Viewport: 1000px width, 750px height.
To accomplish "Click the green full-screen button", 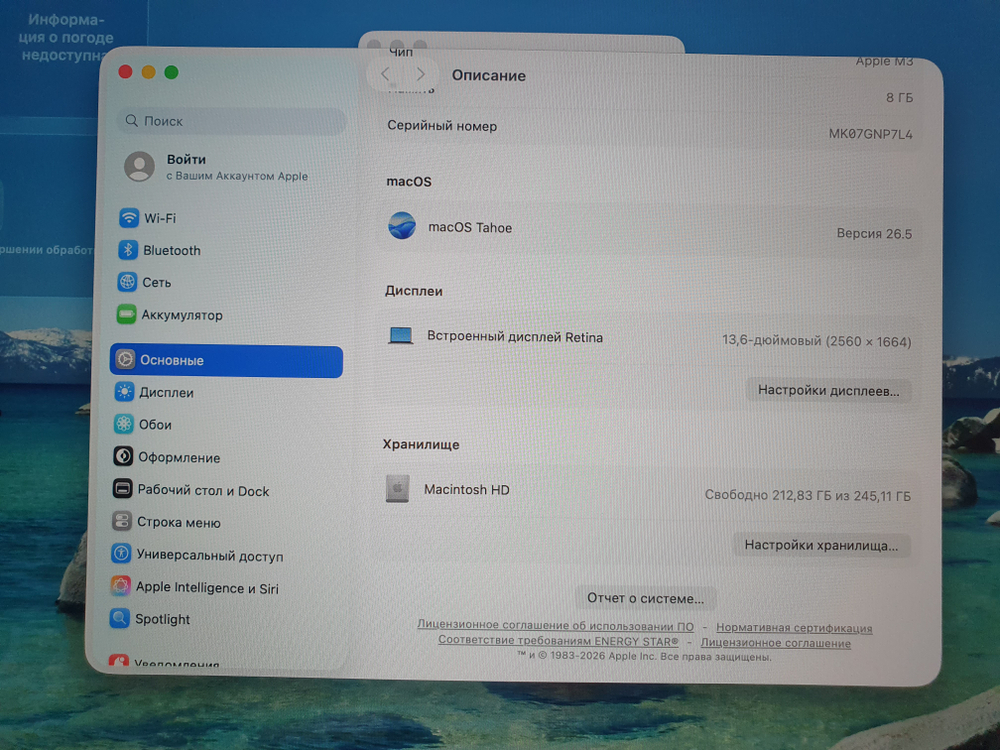I will click(171, 72).
